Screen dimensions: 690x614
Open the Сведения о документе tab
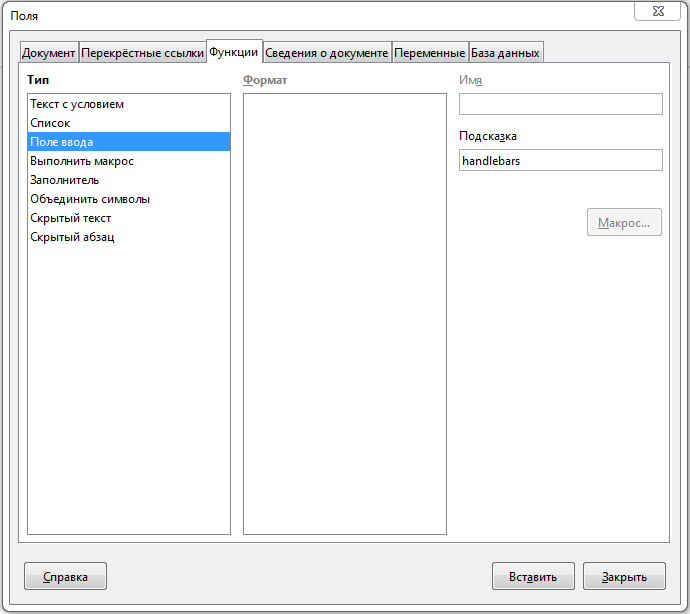(x=327, y=53)
